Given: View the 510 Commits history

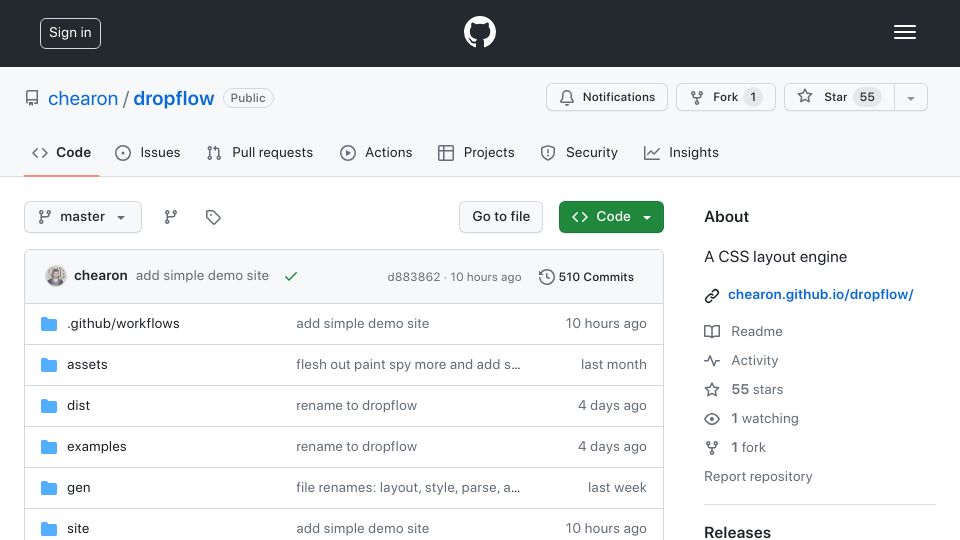Looking at the screenshot, I should pos(586,277).
